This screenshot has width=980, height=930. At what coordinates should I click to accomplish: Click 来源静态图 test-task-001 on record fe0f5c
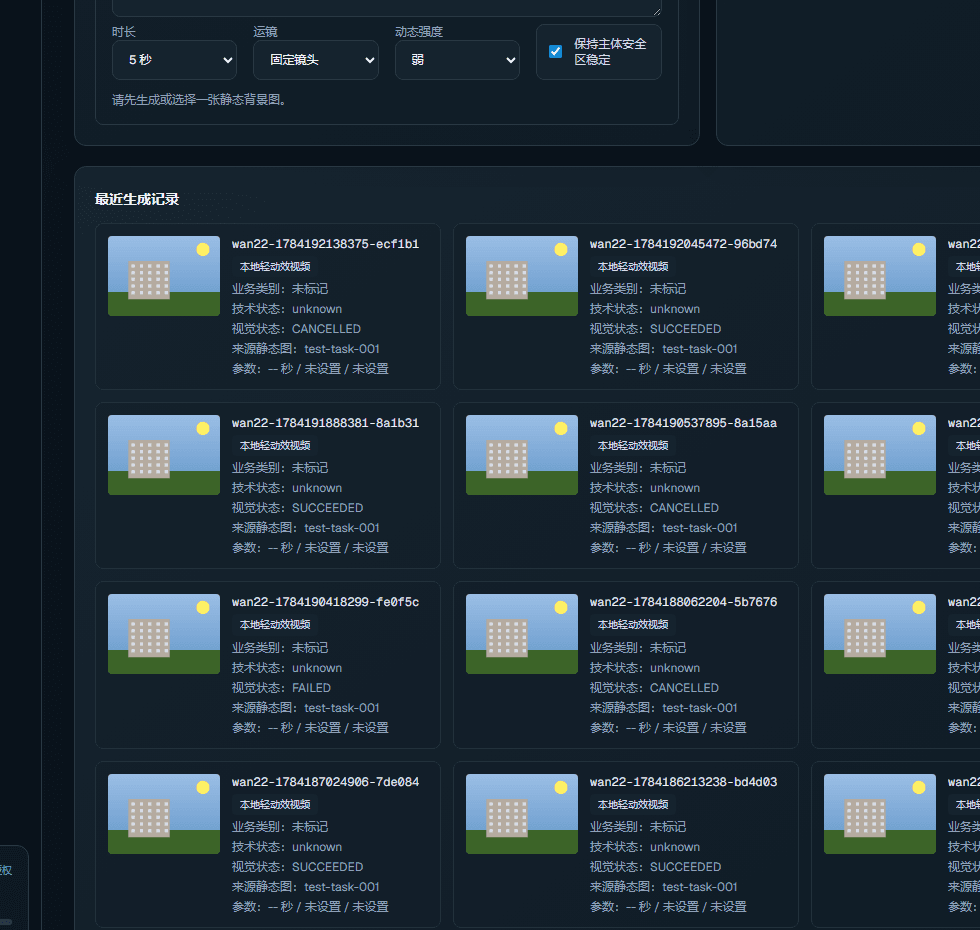(x=306, y=708)
